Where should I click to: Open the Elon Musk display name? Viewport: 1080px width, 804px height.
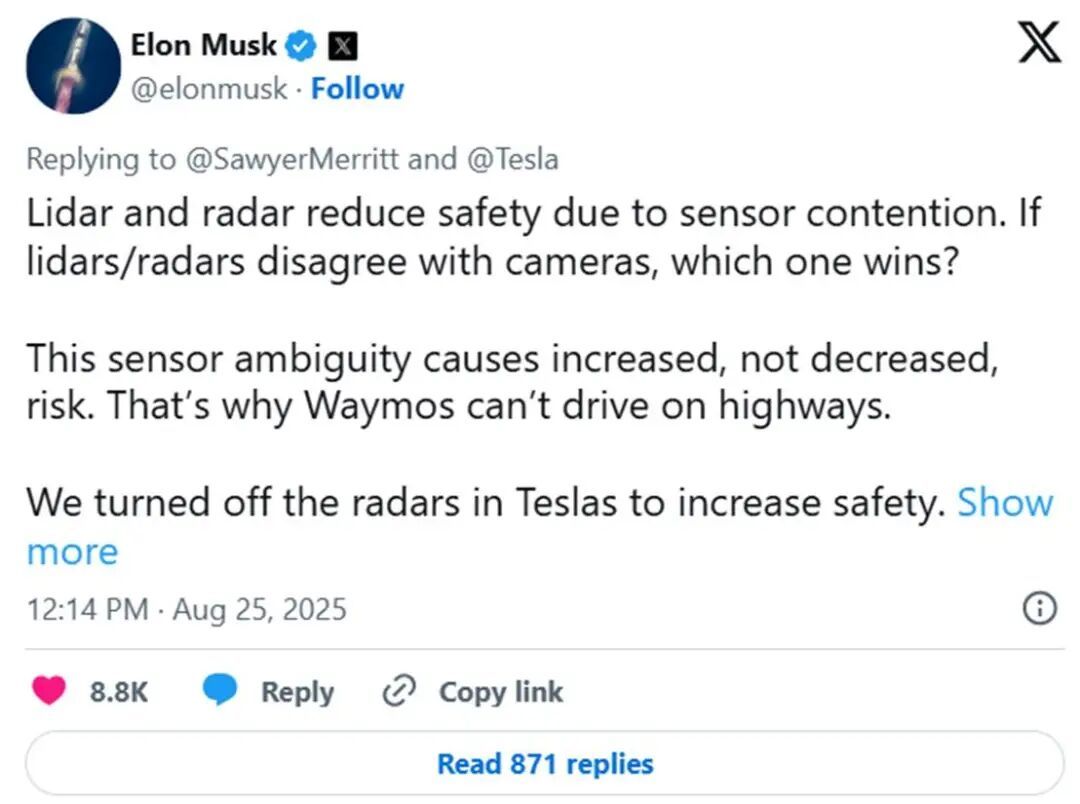pos(206,45)
